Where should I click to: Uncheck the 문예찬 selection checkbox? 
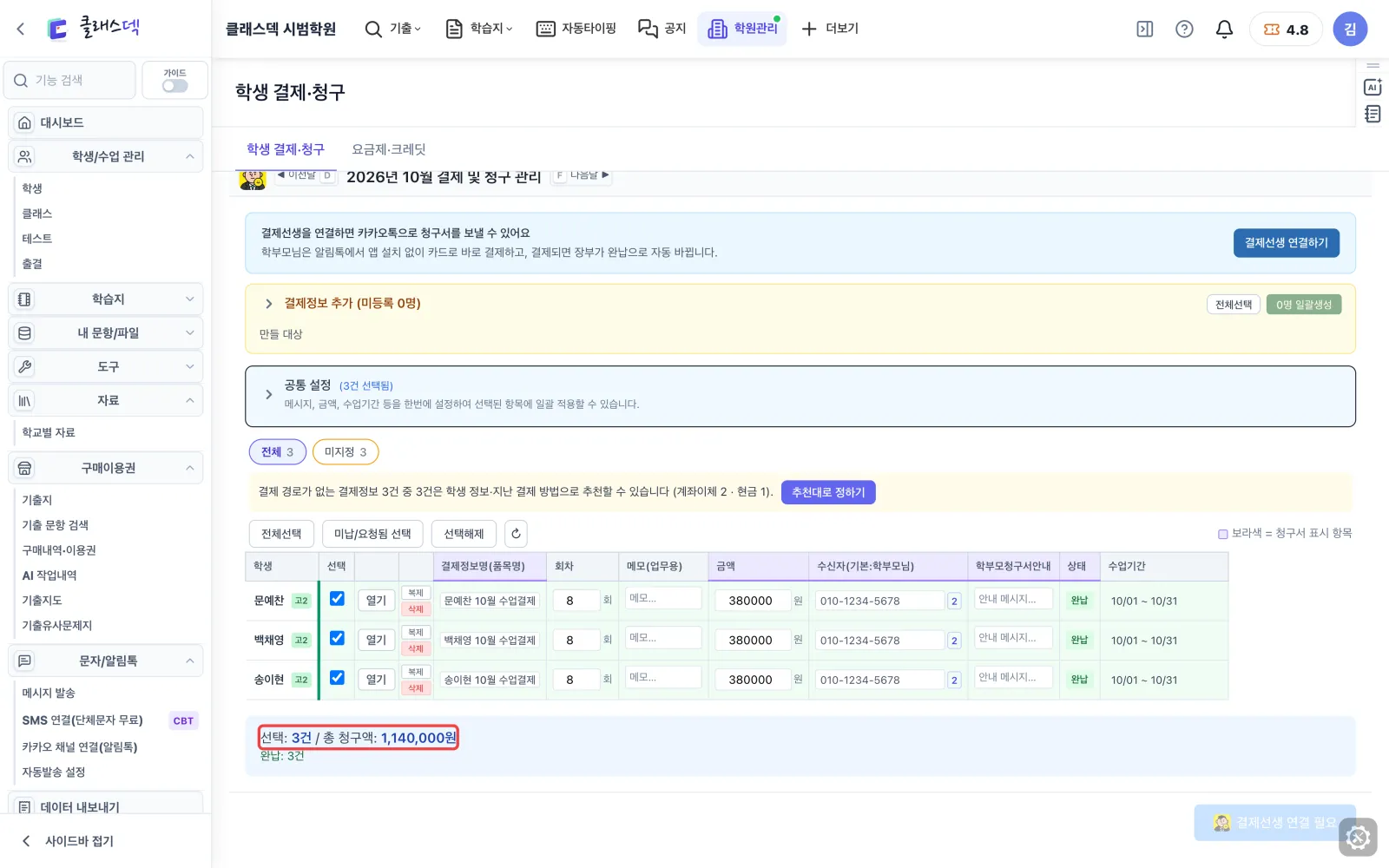pos(337,599)
